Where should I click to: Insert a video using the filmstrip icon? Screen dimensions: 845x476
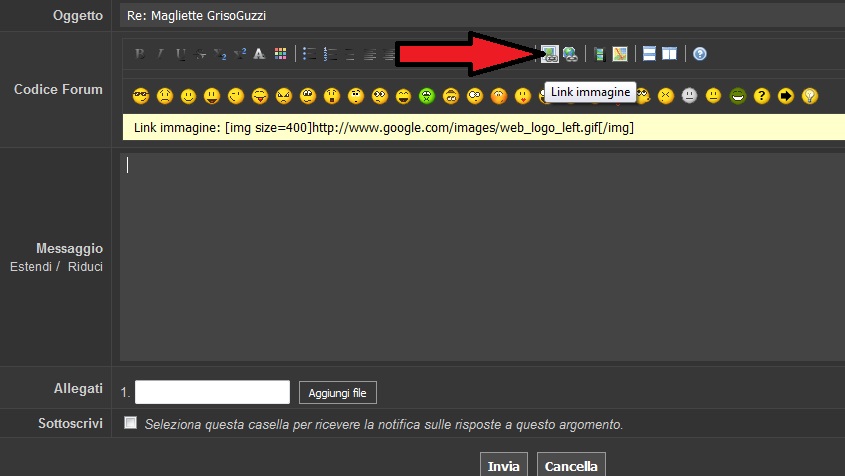pyautogui.click(x=599, y=54)
